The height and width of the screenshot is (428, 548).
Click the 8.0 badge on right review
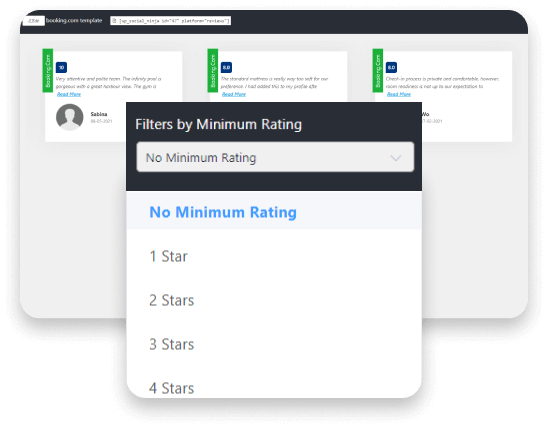pos(391,67)
